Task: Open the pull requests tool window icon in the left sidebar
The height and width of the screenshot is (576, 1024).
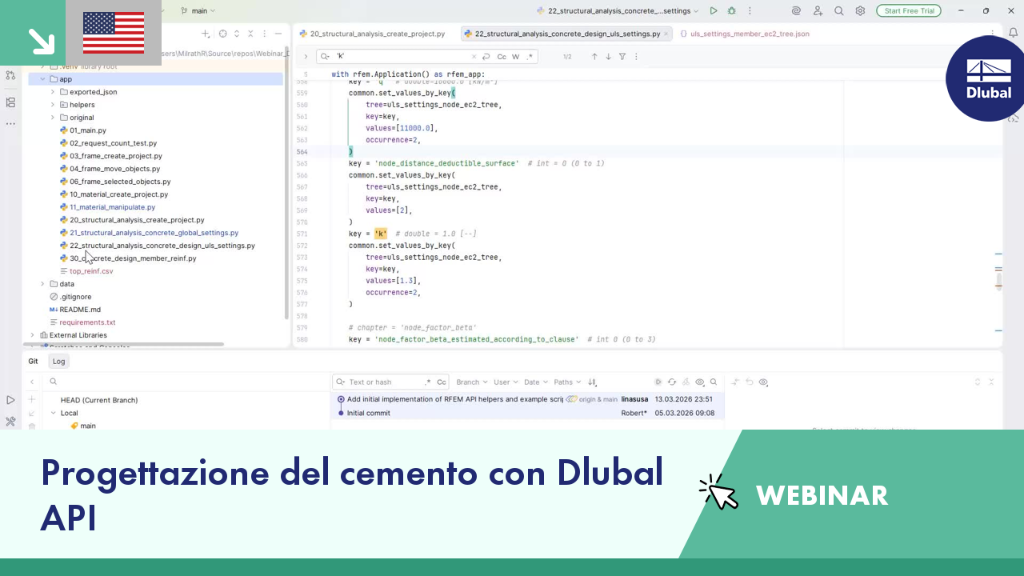Action: coord(10,76)
